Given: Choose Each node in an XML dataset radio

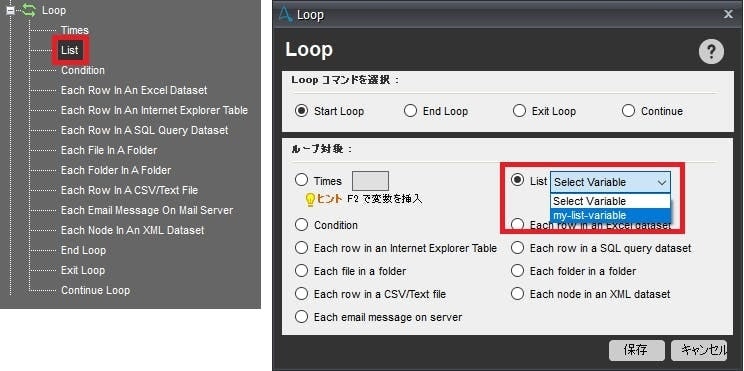Looking at the screenshot, I should tap(517, 294).
